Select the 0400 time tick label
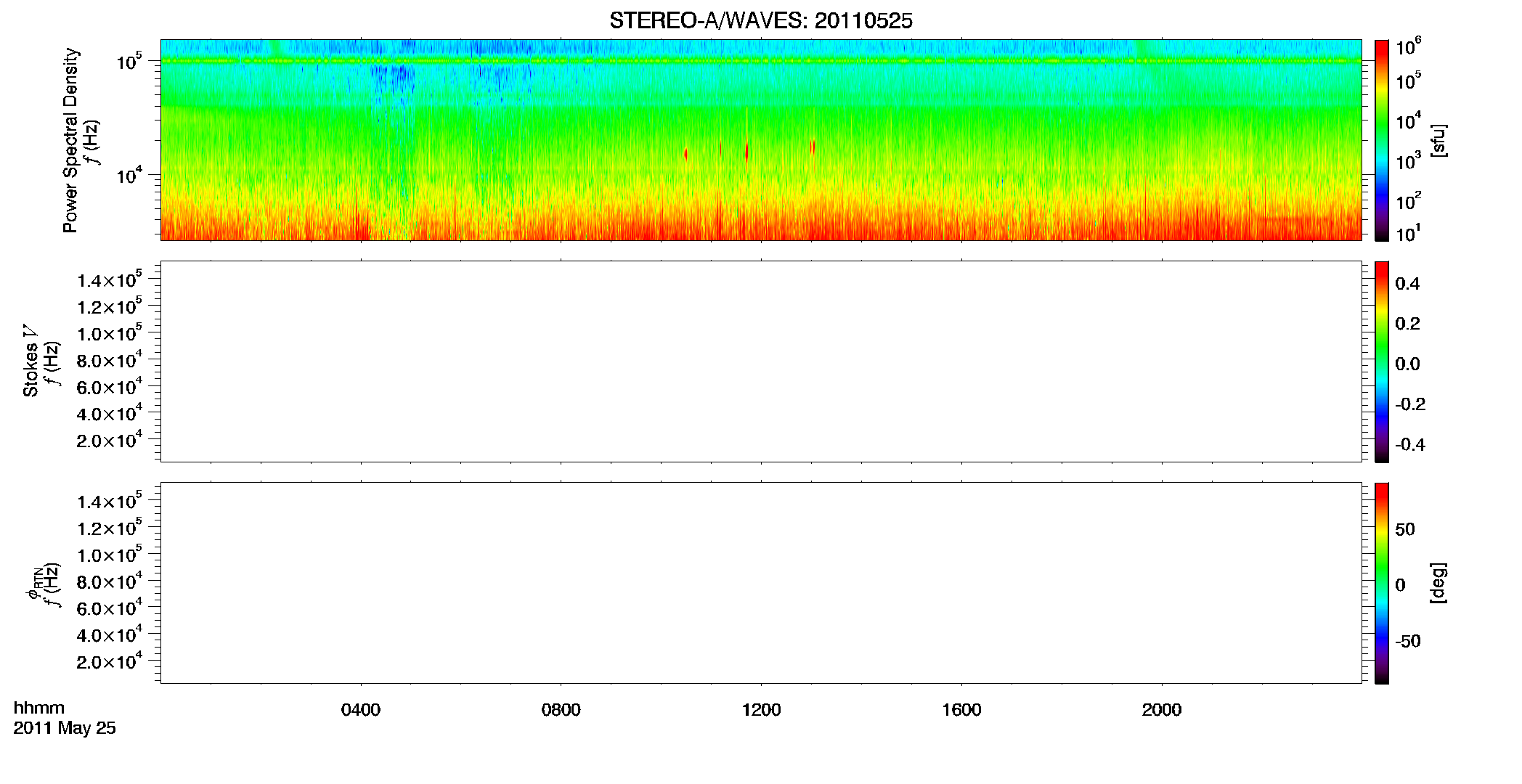Viewport: 1522px width, 784px height. tap(361, 710)
